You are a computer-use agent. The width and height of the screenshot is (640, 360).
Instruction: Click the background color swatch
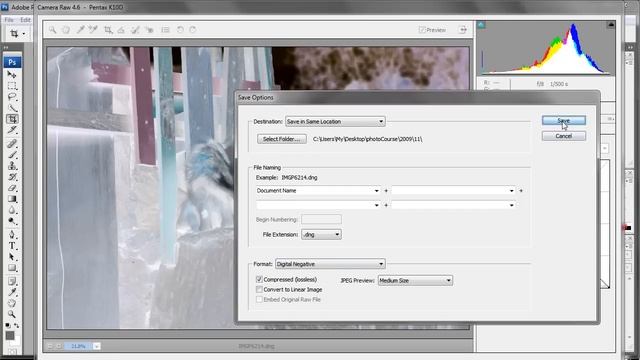click(x=16, y=341)
